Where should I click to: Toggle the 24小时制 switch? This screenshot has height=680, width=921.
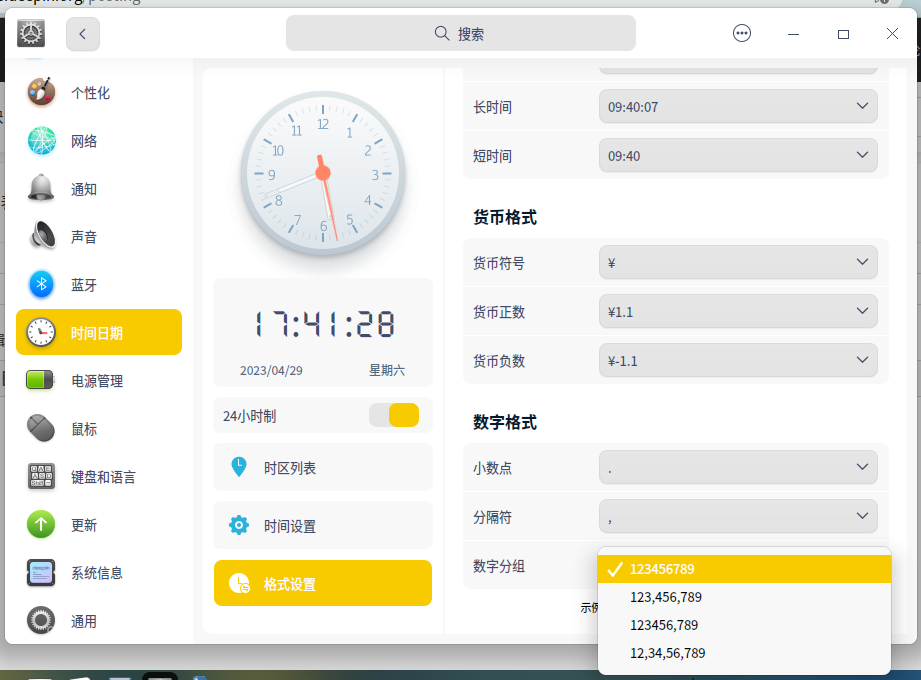[394, 415]
